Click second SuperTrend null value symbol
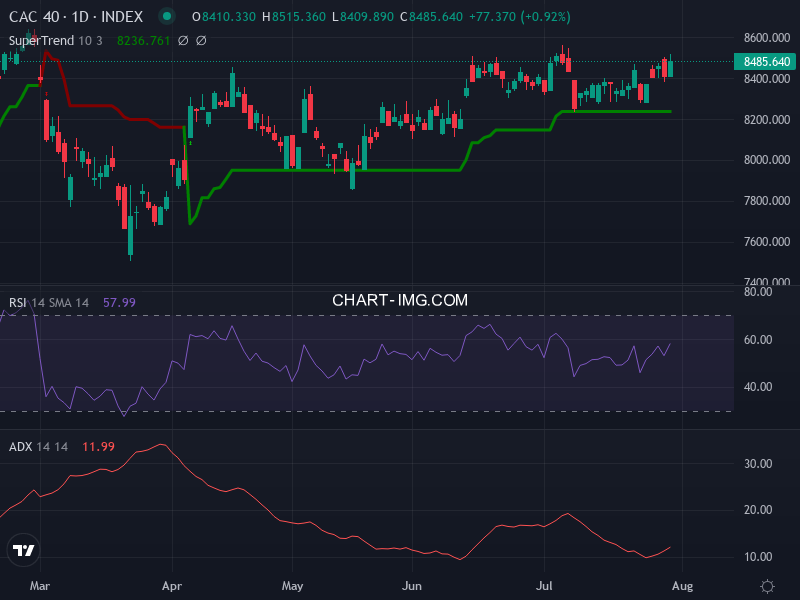 pyautogui.click(x=201, y=40)
